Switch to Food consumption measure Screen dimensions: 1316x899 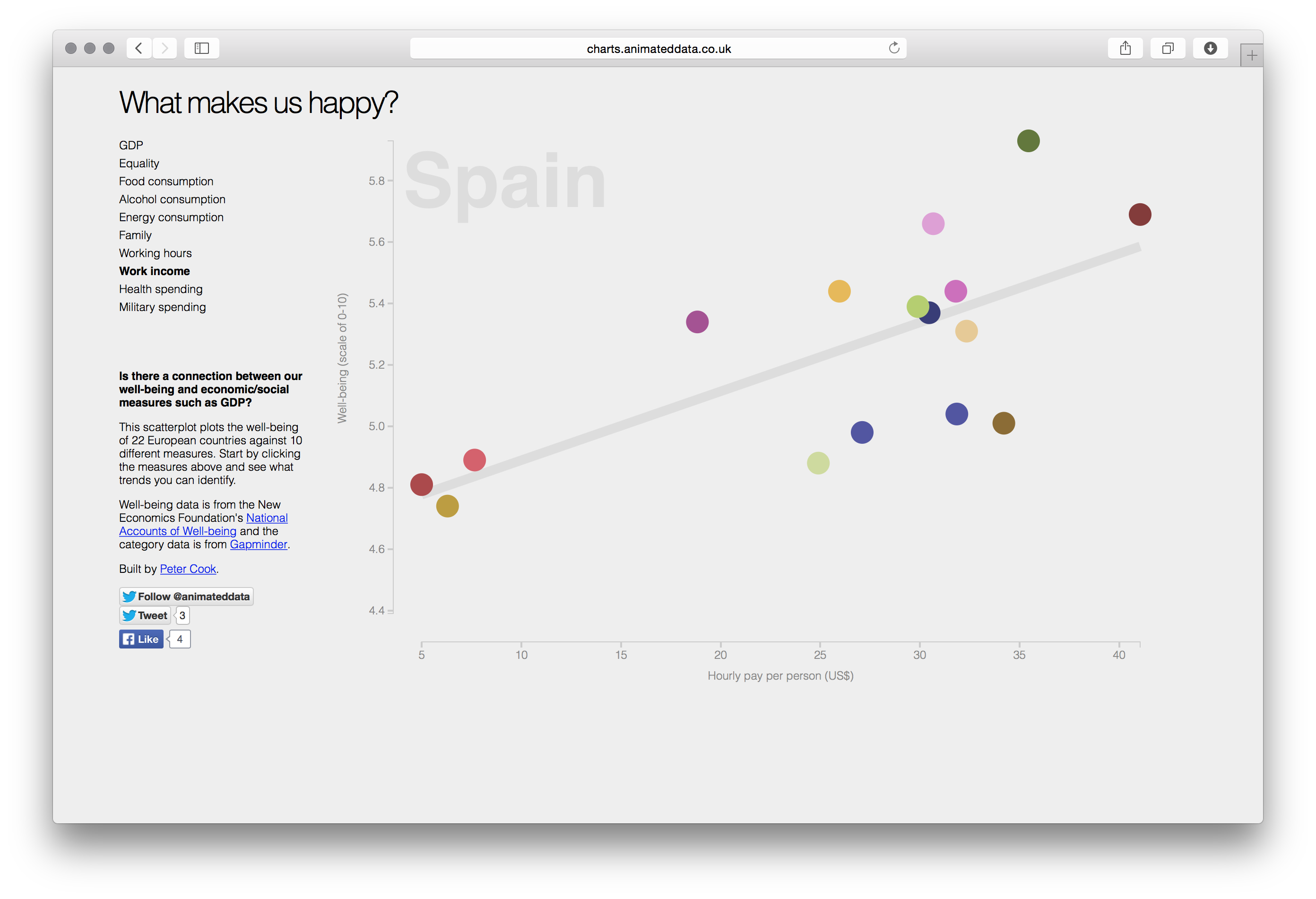pyautogui.click(x=166, y=182)
